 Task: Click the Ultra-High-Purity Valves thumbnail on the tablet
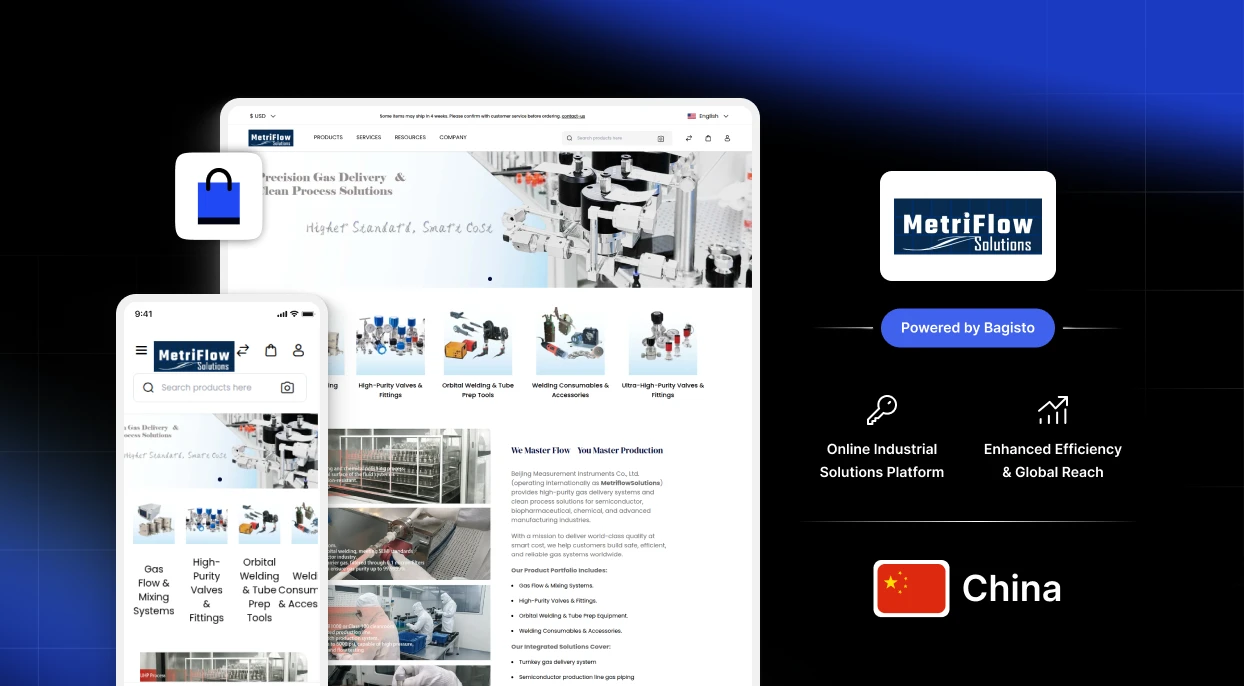coord(663,342)
